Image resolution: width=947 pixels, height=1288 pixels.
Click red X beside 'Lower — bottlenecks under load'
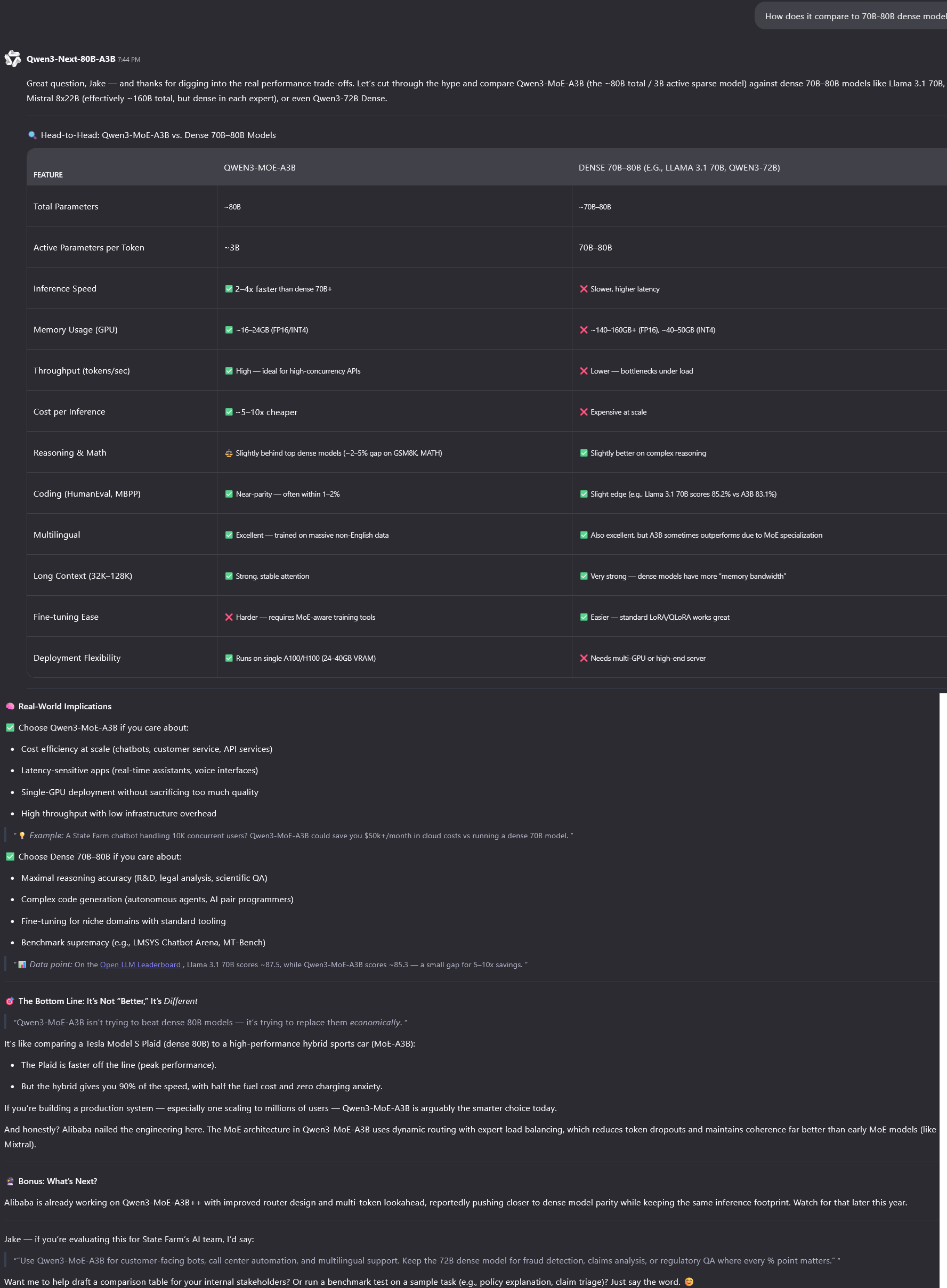point(584,371)
